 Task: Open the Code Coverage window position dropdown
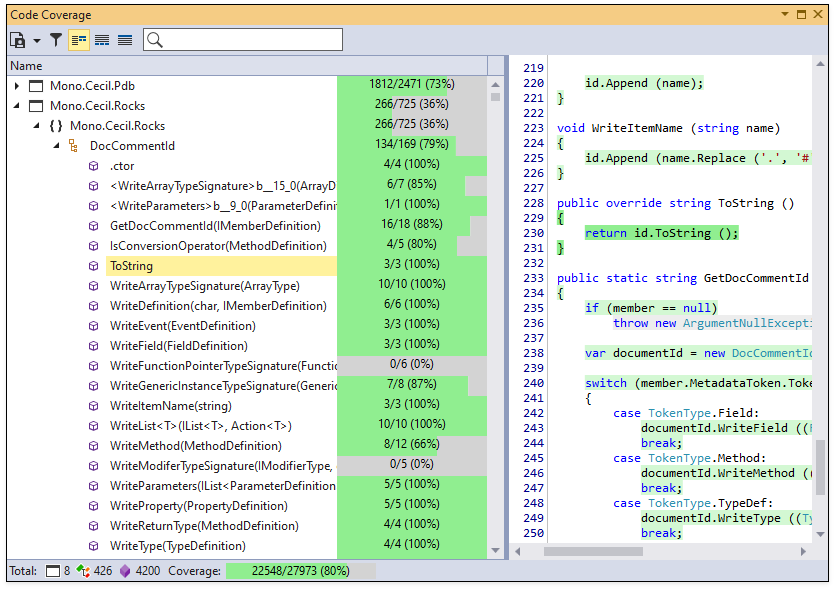(784, 14)
